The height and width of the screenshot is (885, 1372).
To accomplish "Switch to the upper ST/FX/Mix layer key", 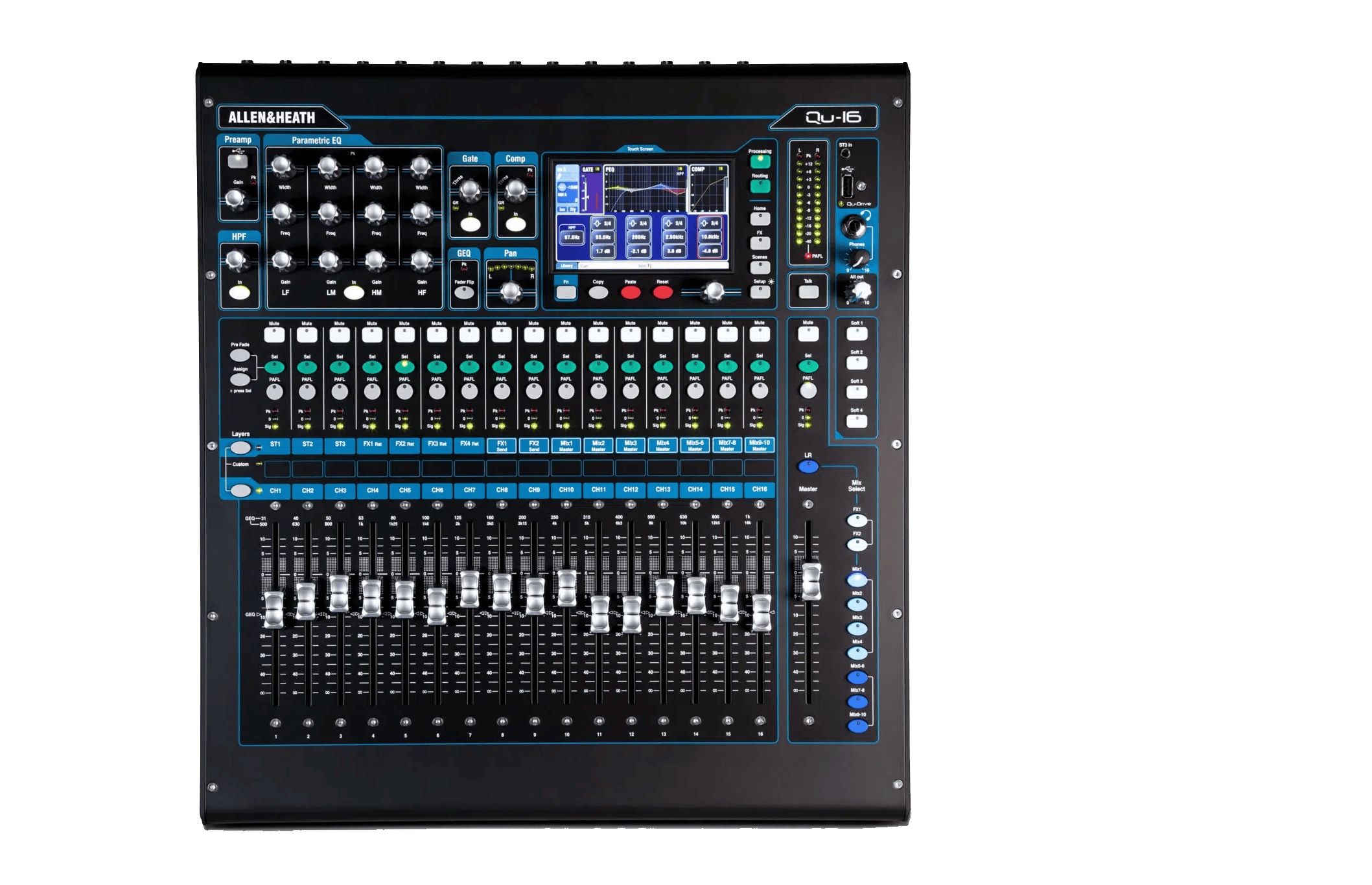I will click(x=240, y=448).
